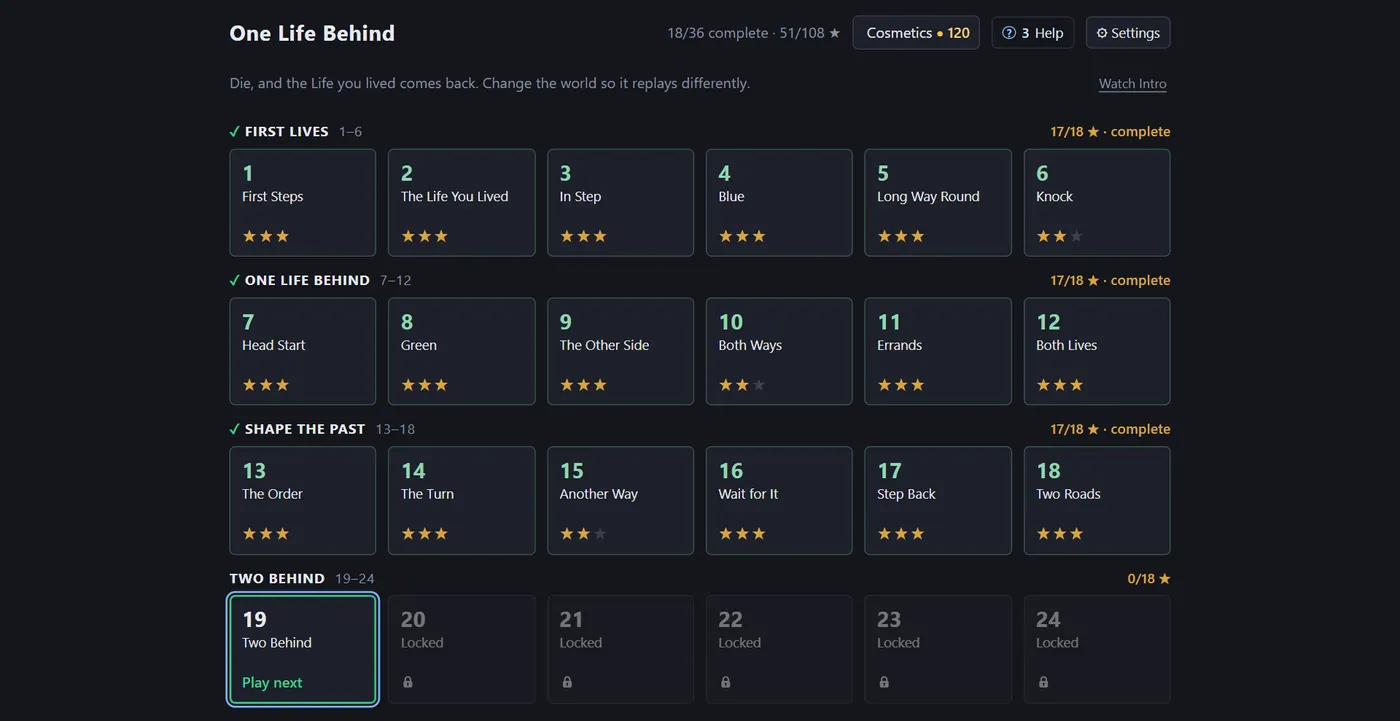Image resolution: width=1400 pixels, height=721 pixels.
Task: Select level 2 The Life You Lived
Action: coord(462,203)
